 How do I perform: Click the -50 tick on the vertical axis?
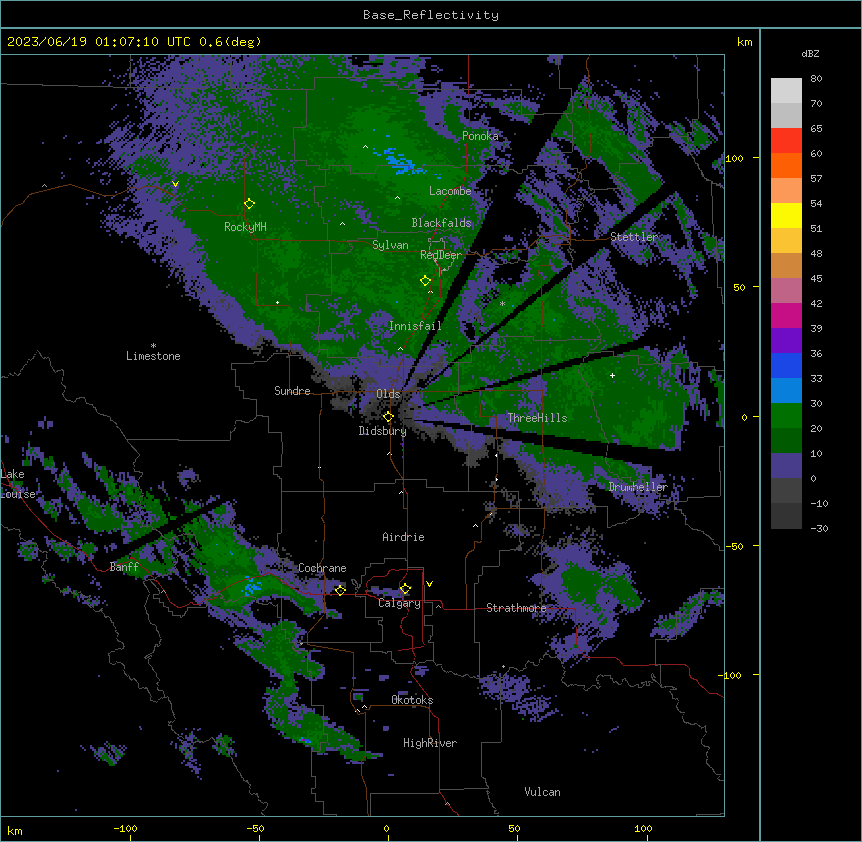[734, 546]
